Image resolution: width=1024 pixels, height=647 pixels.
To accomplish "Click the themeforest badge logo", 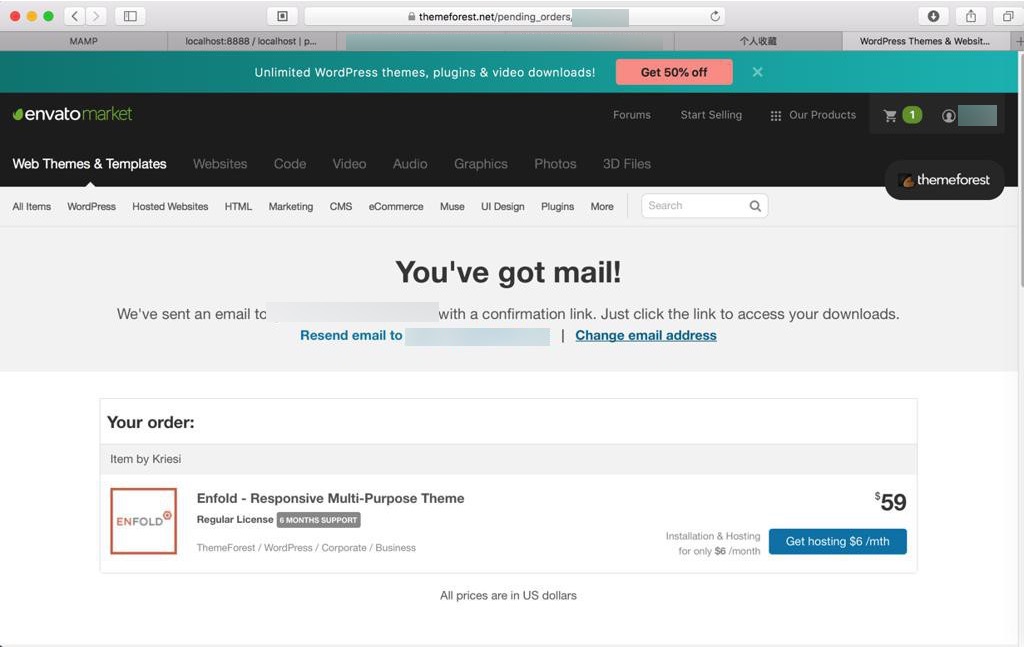I will tap(944, 180).
